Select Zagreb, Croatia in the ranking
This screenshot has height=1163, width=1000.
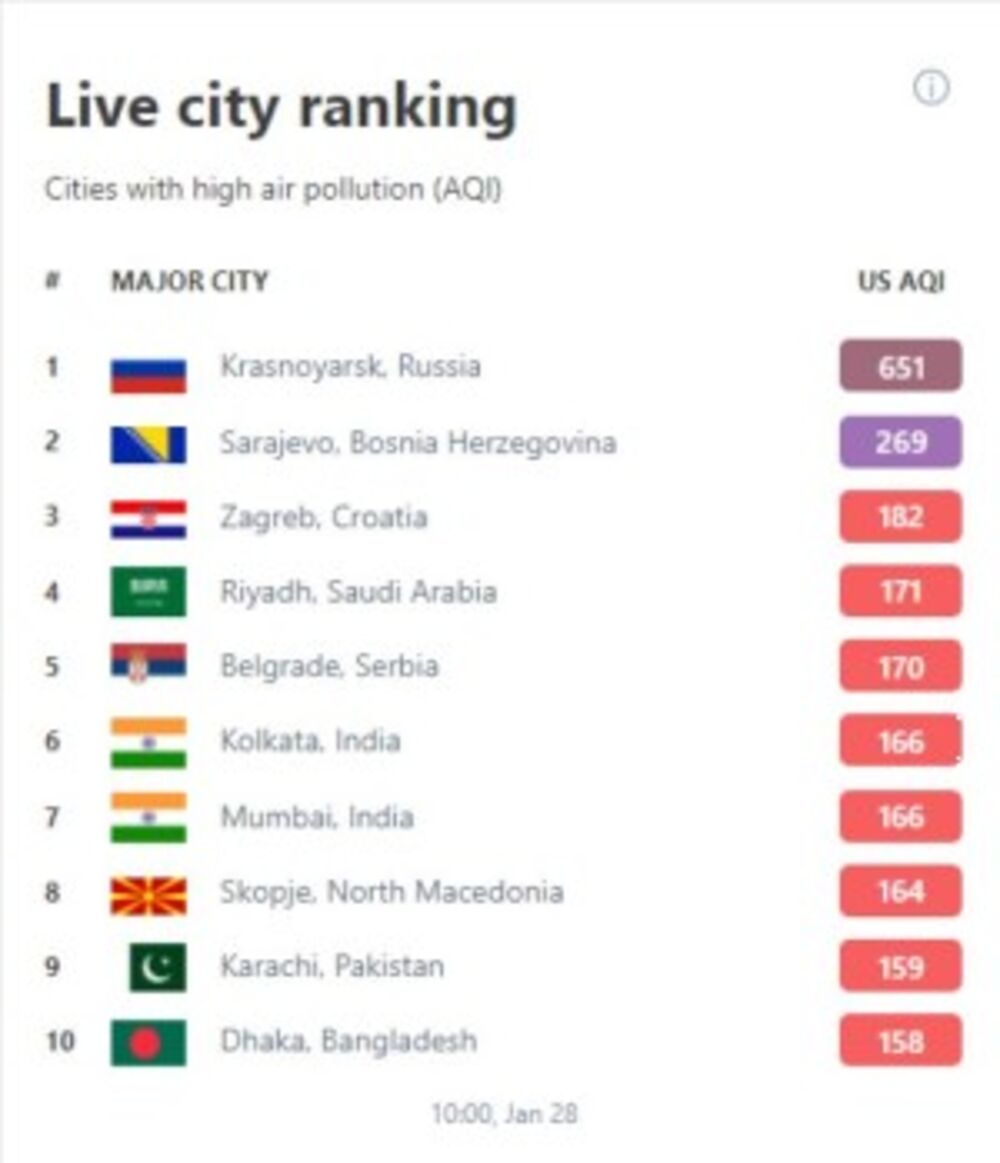[x=323, y=517]
